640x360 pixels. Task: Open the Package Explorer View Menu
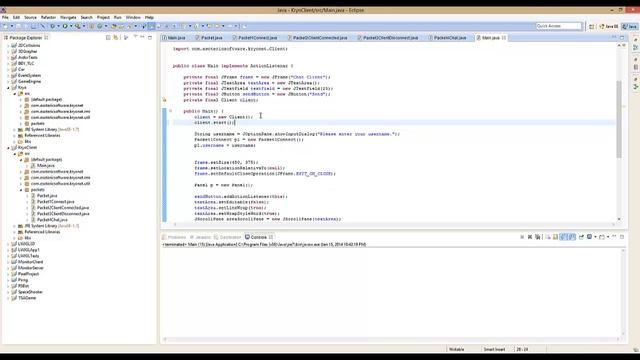point(135,37)
